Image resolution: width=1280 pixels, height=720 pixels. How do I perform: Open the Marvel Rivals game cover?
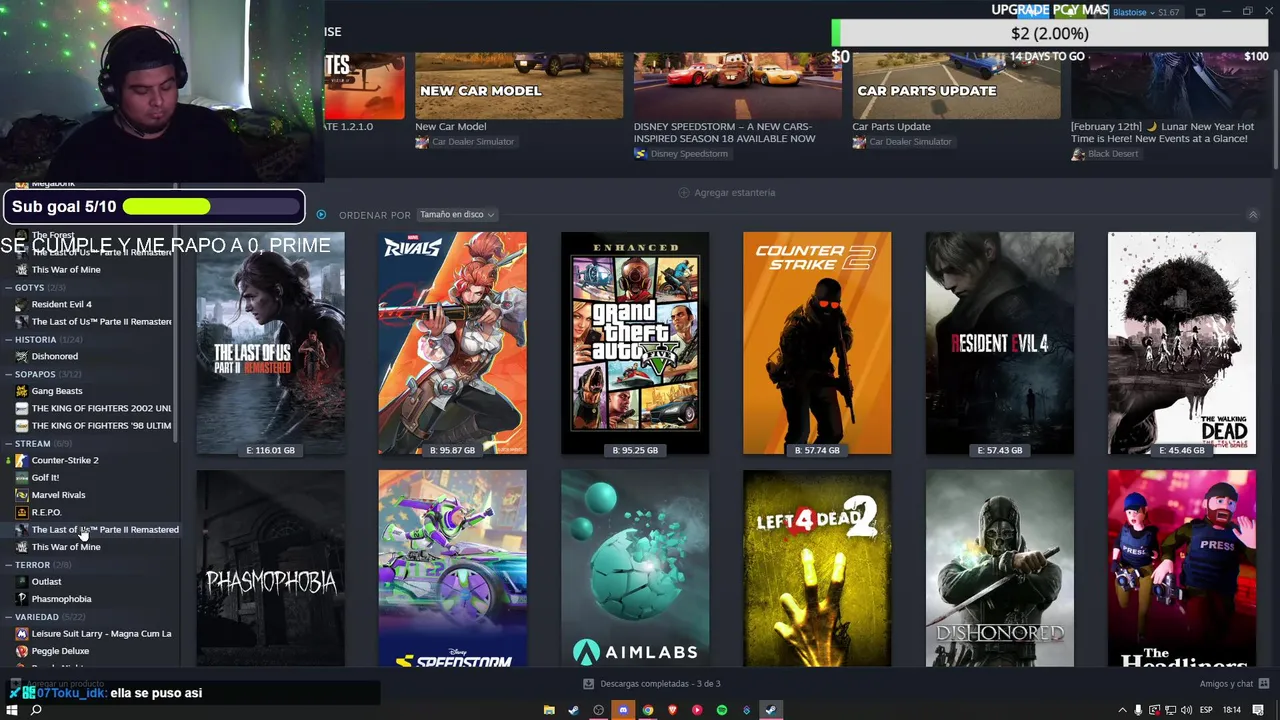pos(452,343)
